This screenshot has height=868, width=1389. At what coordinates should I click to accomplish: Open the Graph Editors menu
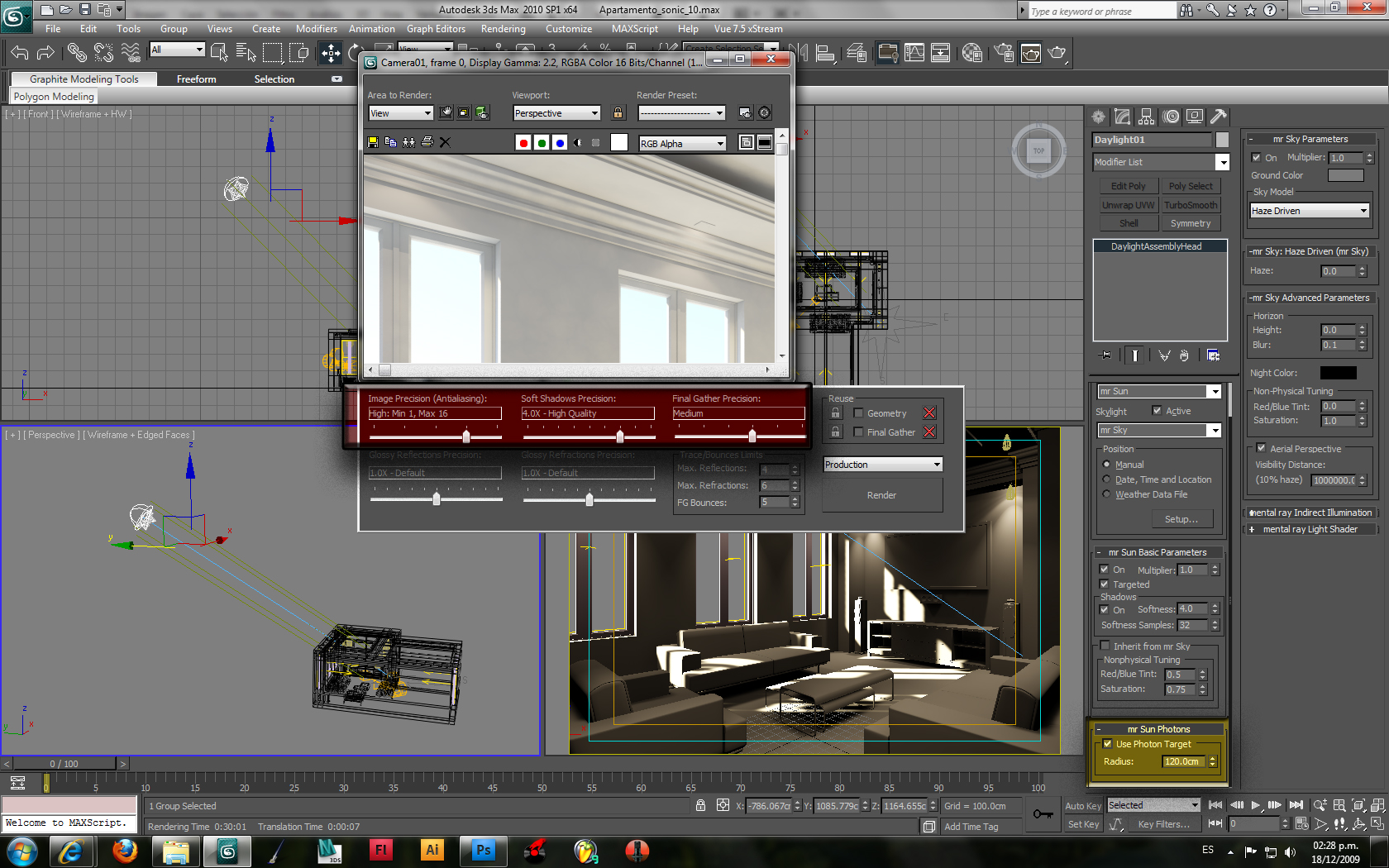pos(436,29)
